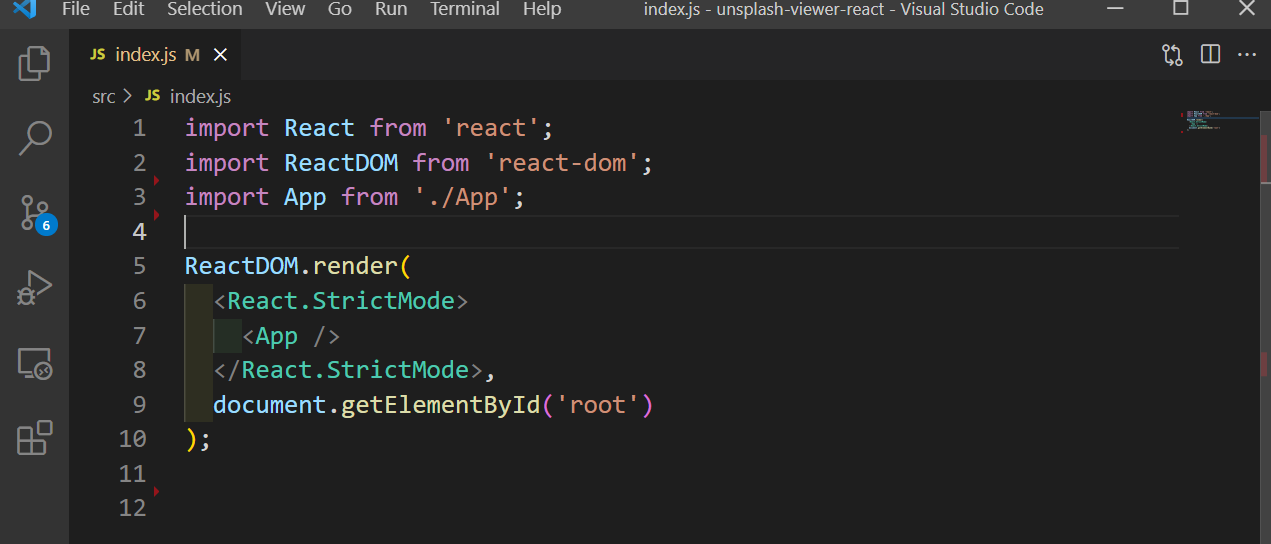
Task: Click line number 1 in gutter
Action: point(139,128)
